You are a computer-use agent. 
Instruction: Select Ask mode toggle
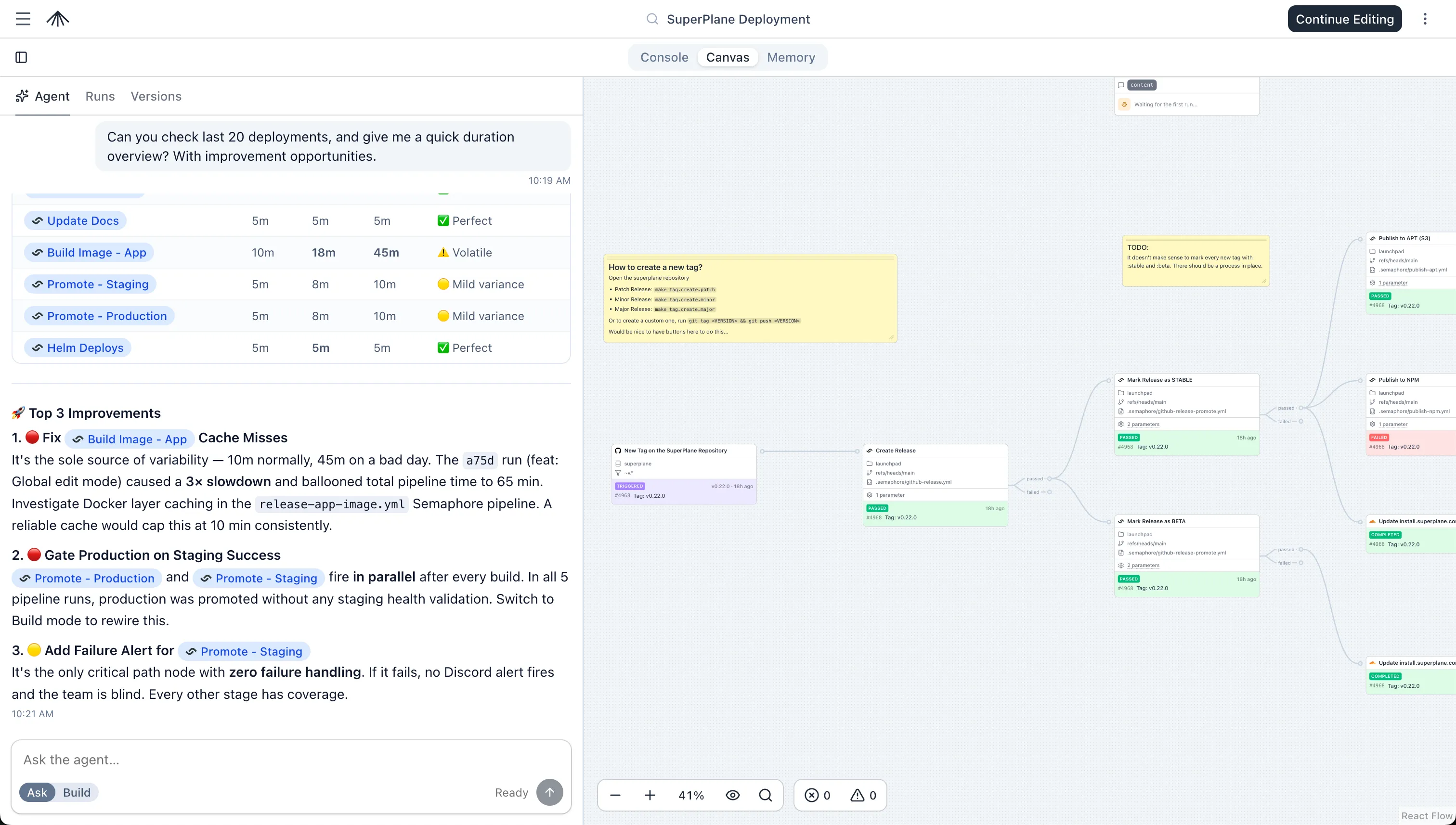[37, 792]
